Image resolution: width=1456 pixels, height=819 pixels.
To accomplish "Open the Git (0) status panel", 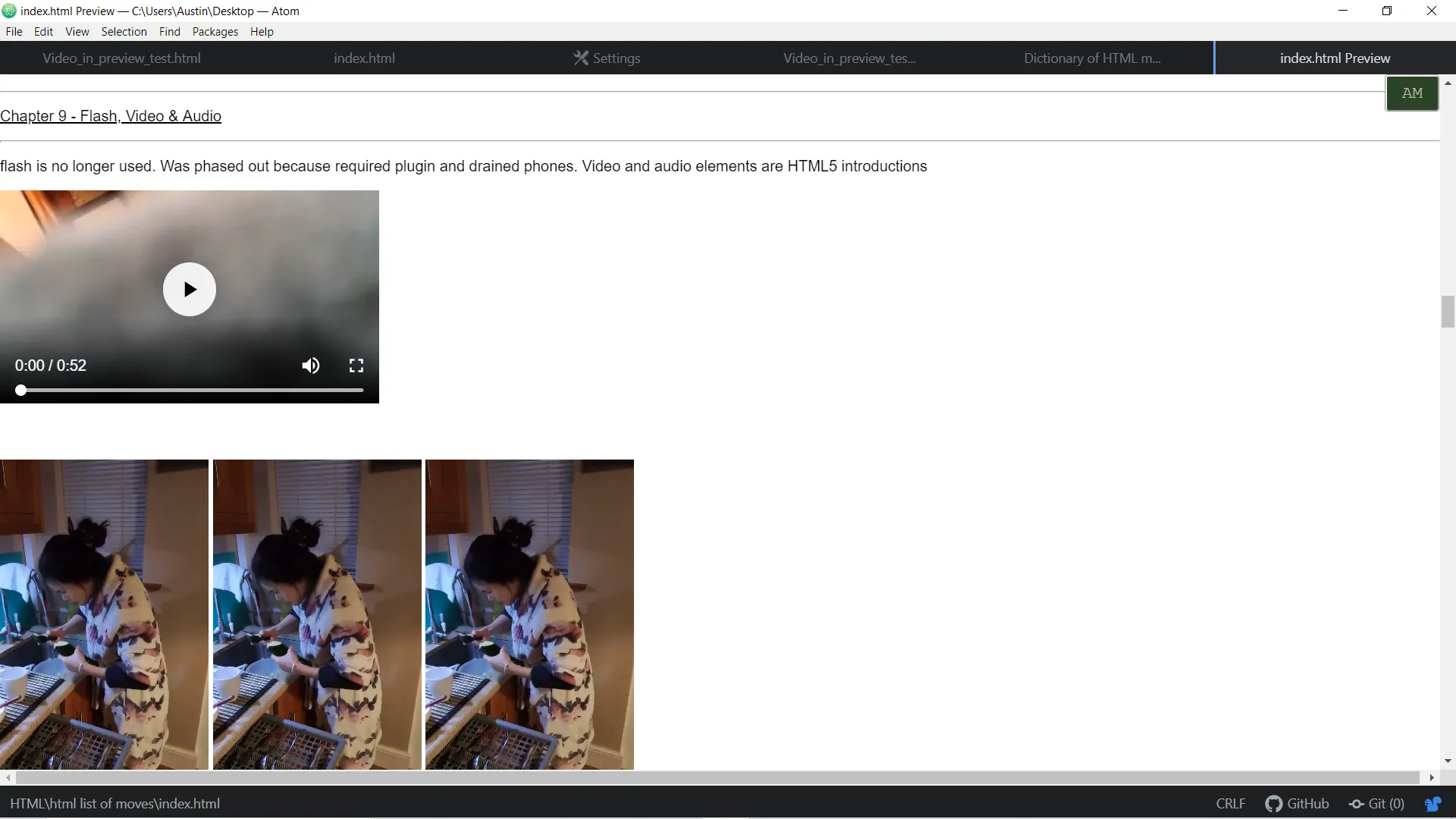I will pos(1376,804).
